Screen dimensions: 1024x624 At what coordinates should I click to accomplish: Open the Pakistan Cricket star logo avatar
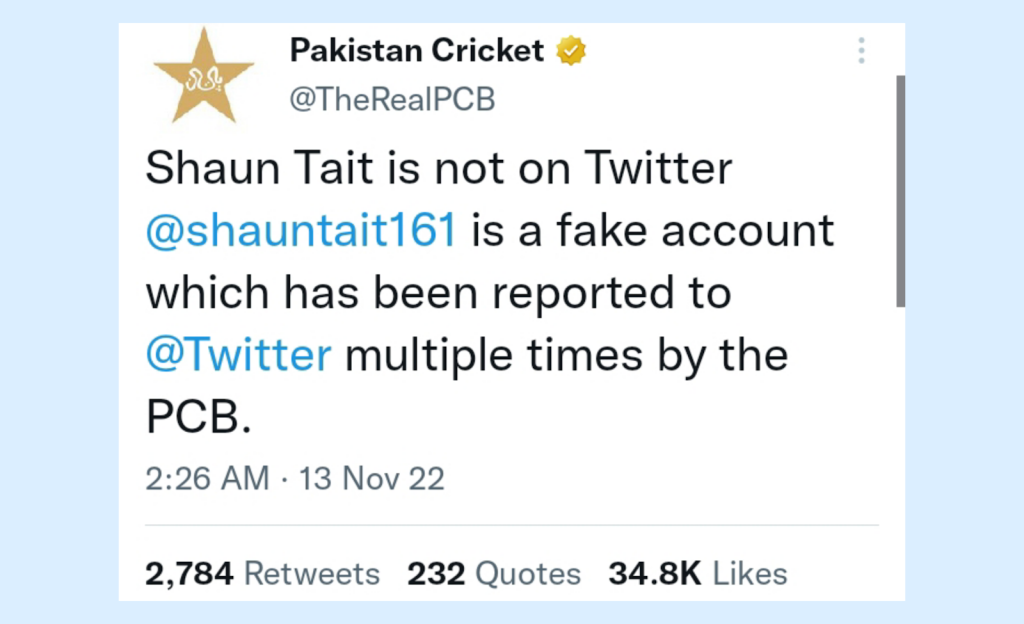204,76
